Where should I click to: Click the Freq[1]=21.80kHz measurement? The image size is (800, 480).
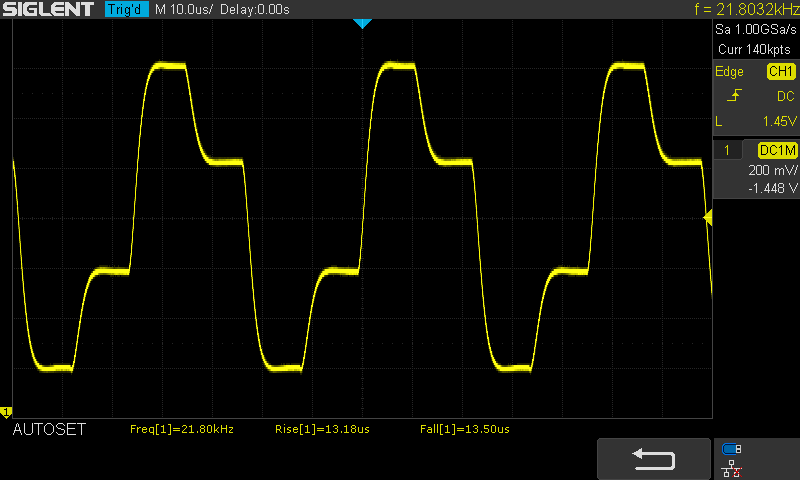[182, 430]
